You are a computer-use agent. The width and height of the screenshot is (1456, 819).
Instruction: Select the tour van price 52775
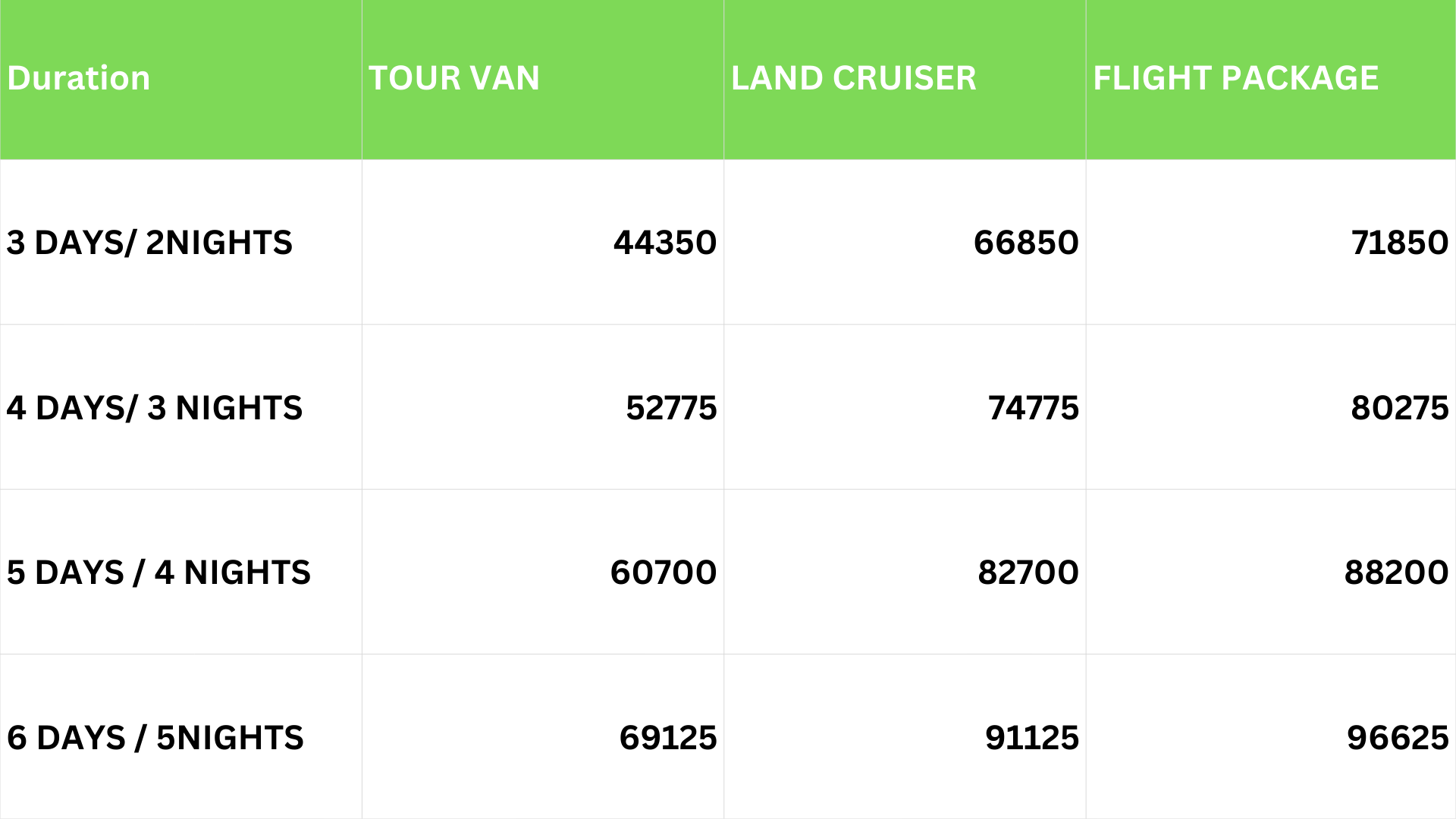pyautogui.click(x=671, y=408)
